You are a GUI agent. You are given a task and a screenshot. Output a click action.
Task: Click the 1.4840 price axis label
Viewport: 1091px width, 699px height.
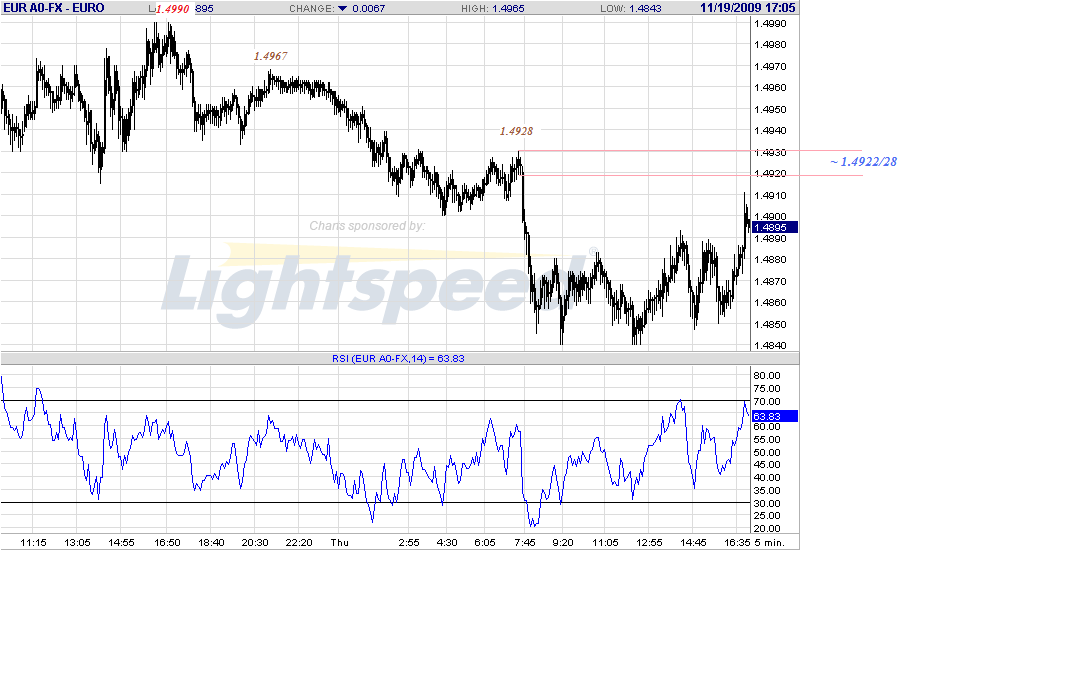(770, 346)
